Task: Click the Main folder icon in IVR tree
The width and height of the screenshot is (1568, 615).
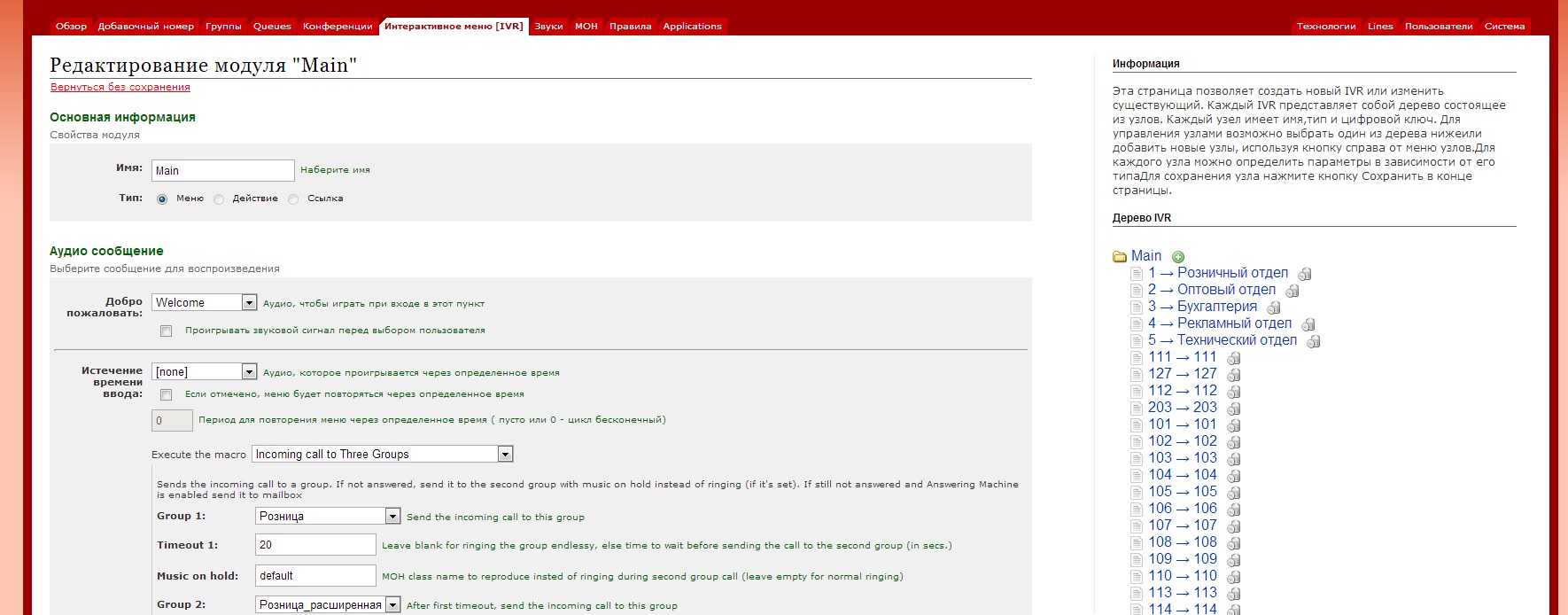Action: (1120, 257)
